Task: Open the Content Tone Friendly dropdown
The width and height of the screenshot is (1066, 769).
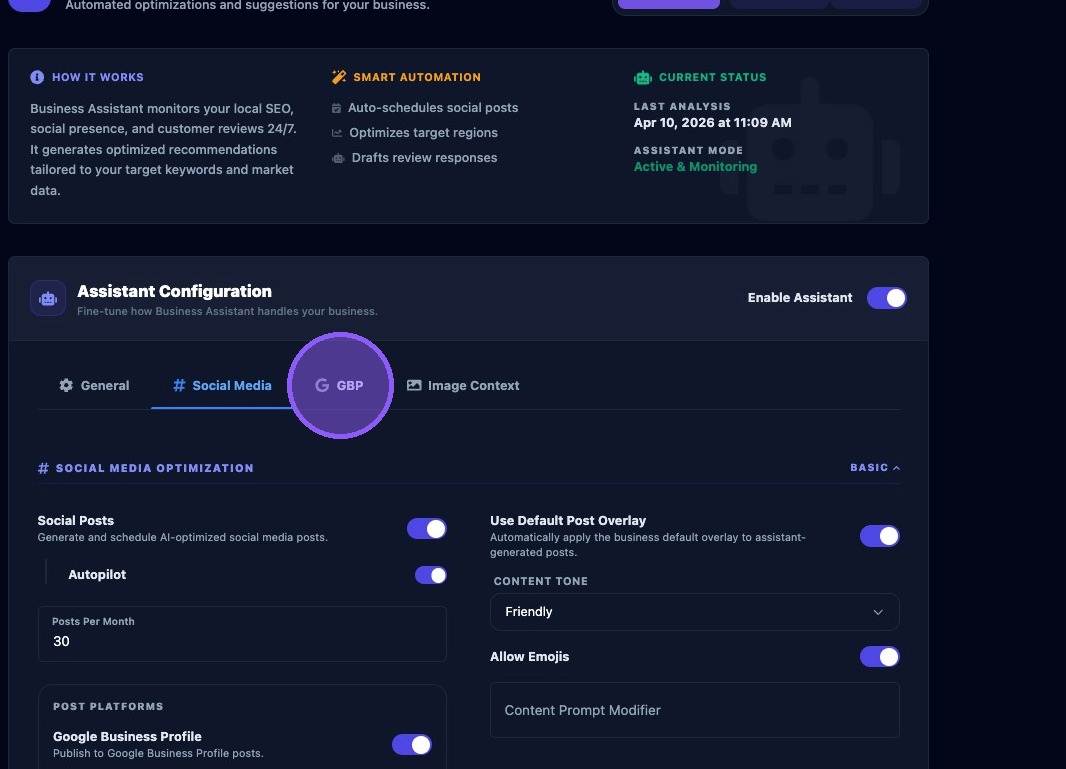Action: click(x=695, y=612)
